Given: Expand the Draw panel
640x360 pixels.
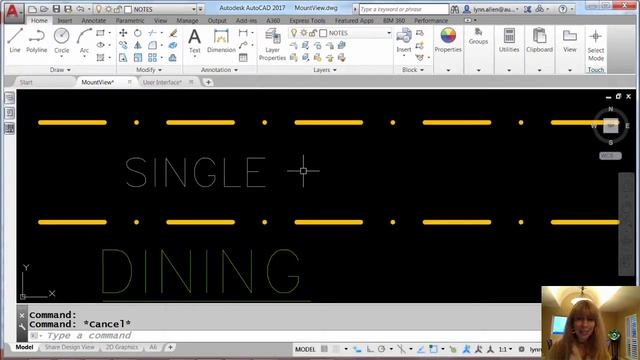Looking at the screenshot, I should [60, 70].
